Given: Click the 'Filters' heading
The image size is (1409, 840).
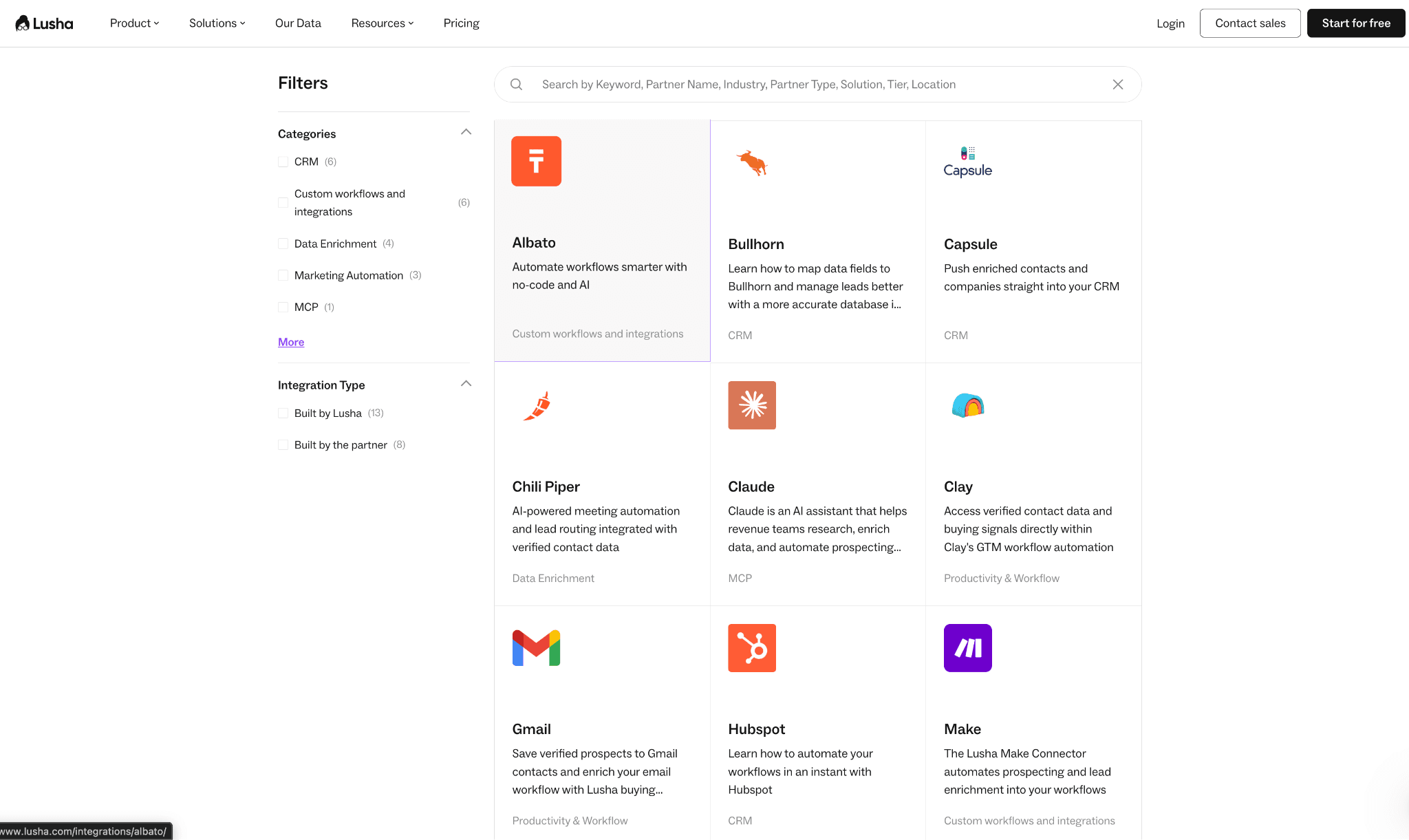Looking at the screenshot, I should (303, 83).
